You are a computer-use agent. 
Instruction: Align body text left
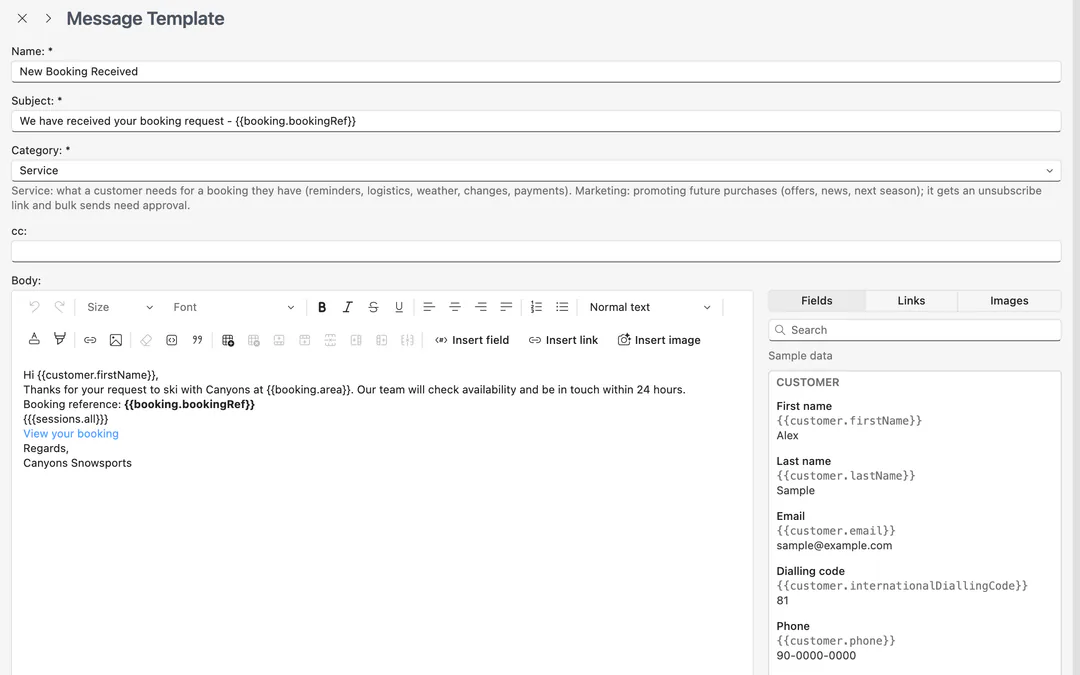428,307
